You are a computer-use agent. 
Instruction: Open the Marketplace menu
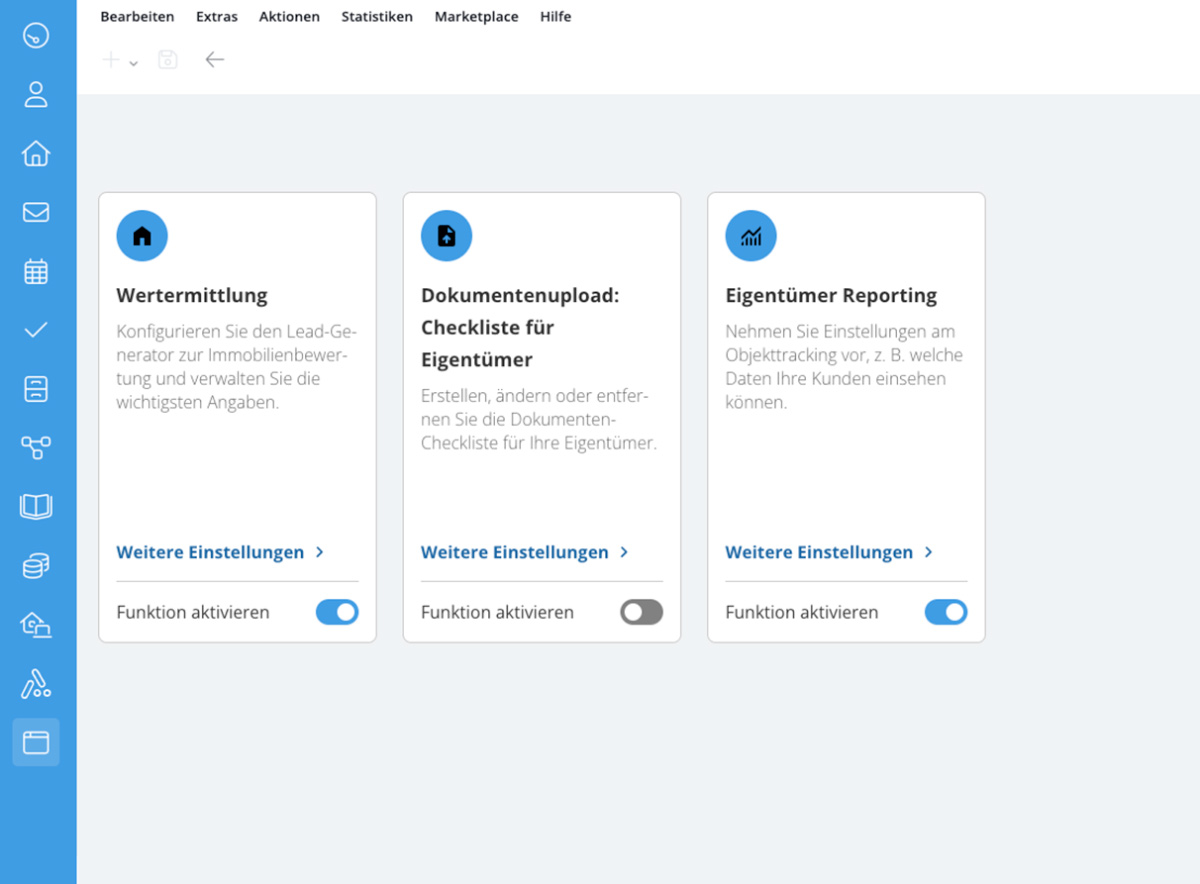coord(476,17)
